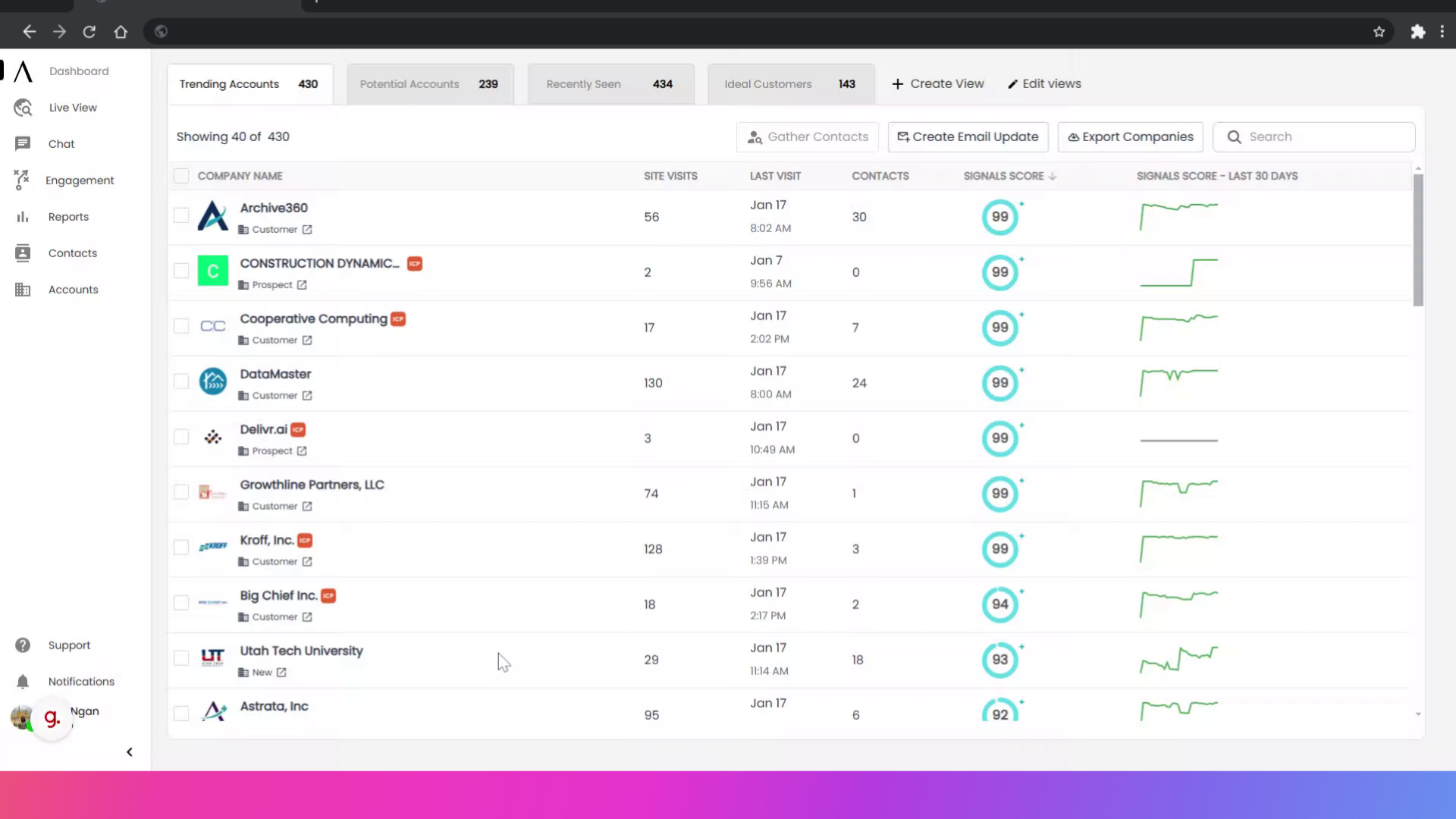Click Export Companies button
Image resolution: width=1456 pixels, height=819 pixels.
[1131, 137]
